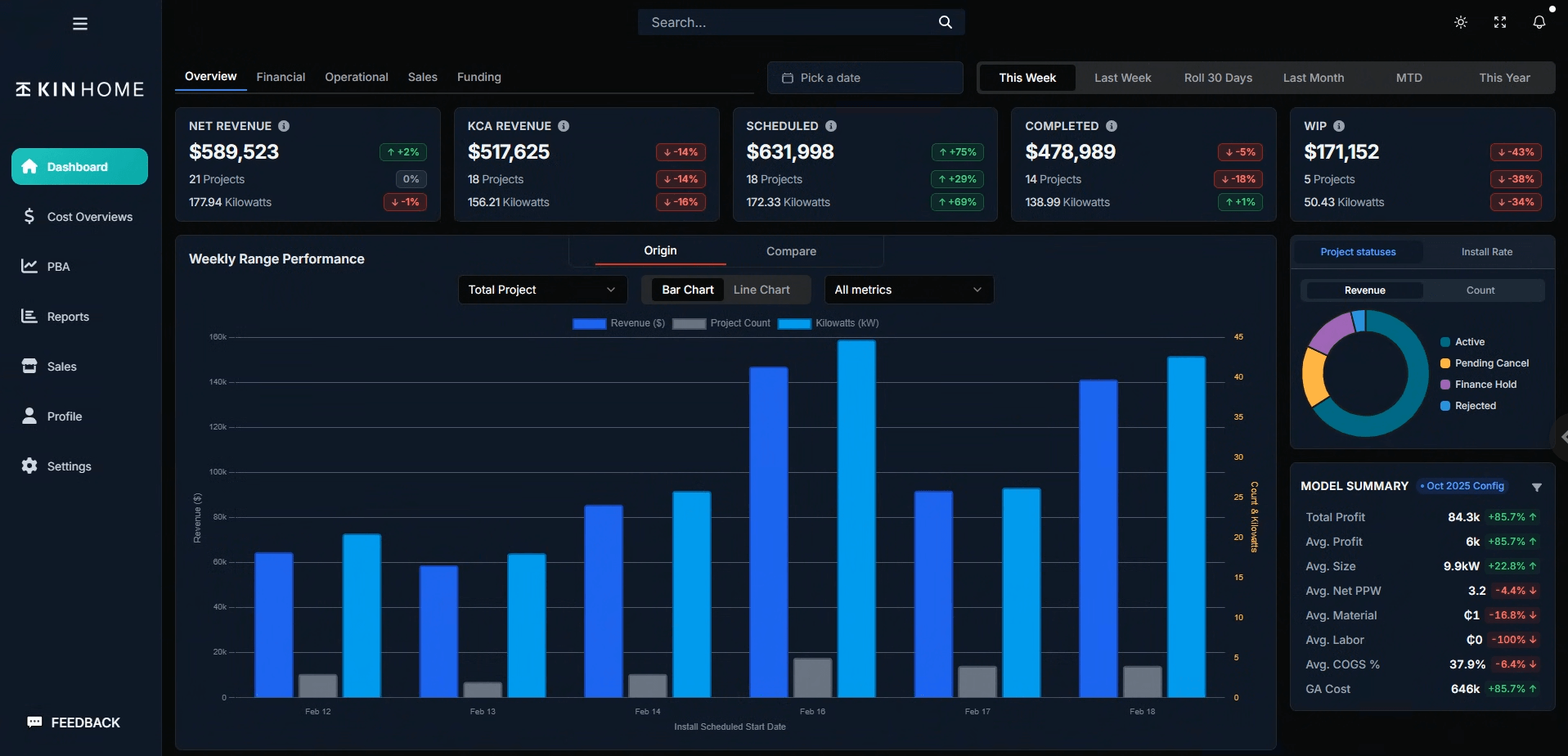The image size is (1568, 756).
Task: Open Sales in the sidebar
Action: tap(79, 367)
